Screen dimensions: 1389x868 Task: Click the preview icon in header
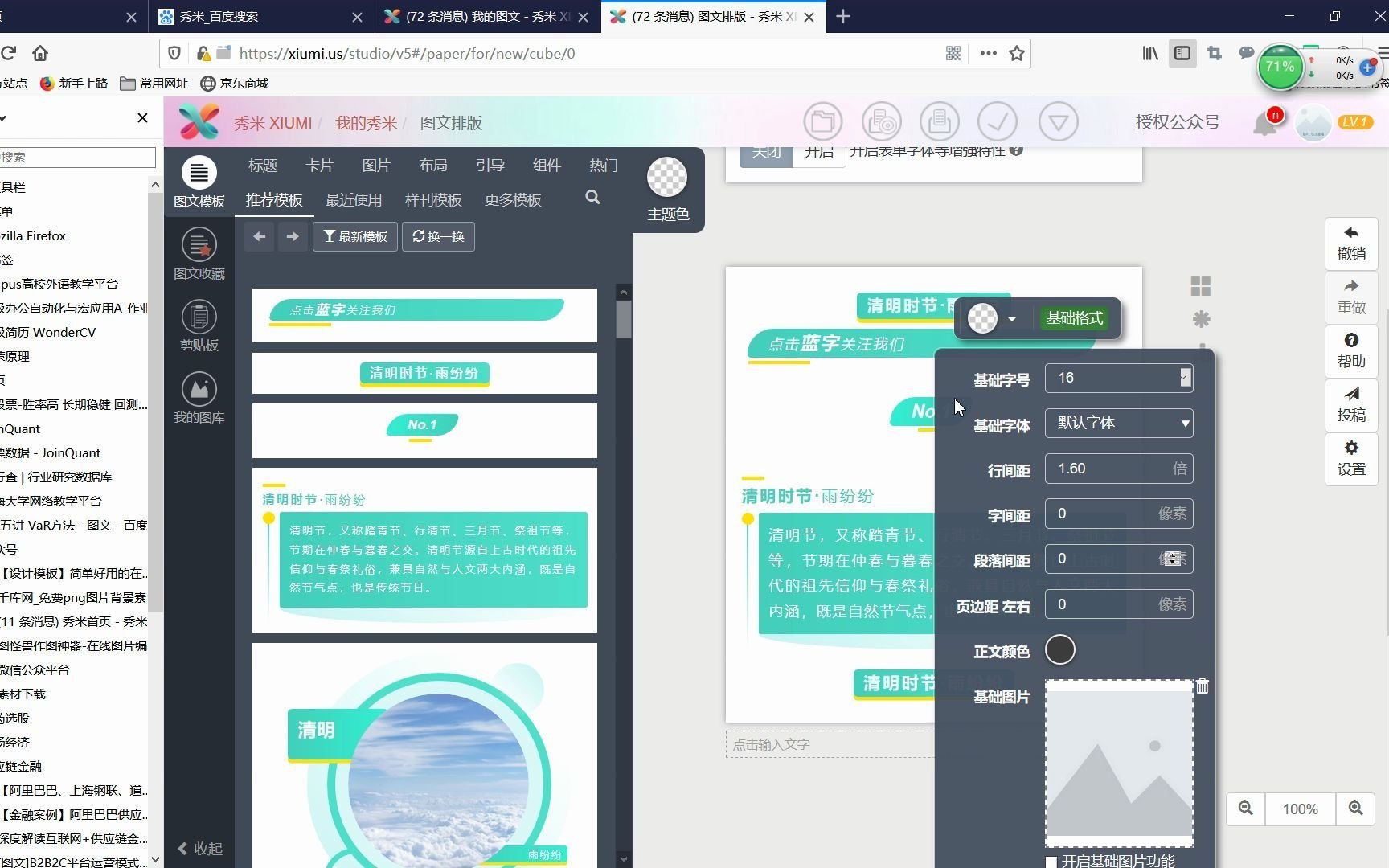(882, 122)
